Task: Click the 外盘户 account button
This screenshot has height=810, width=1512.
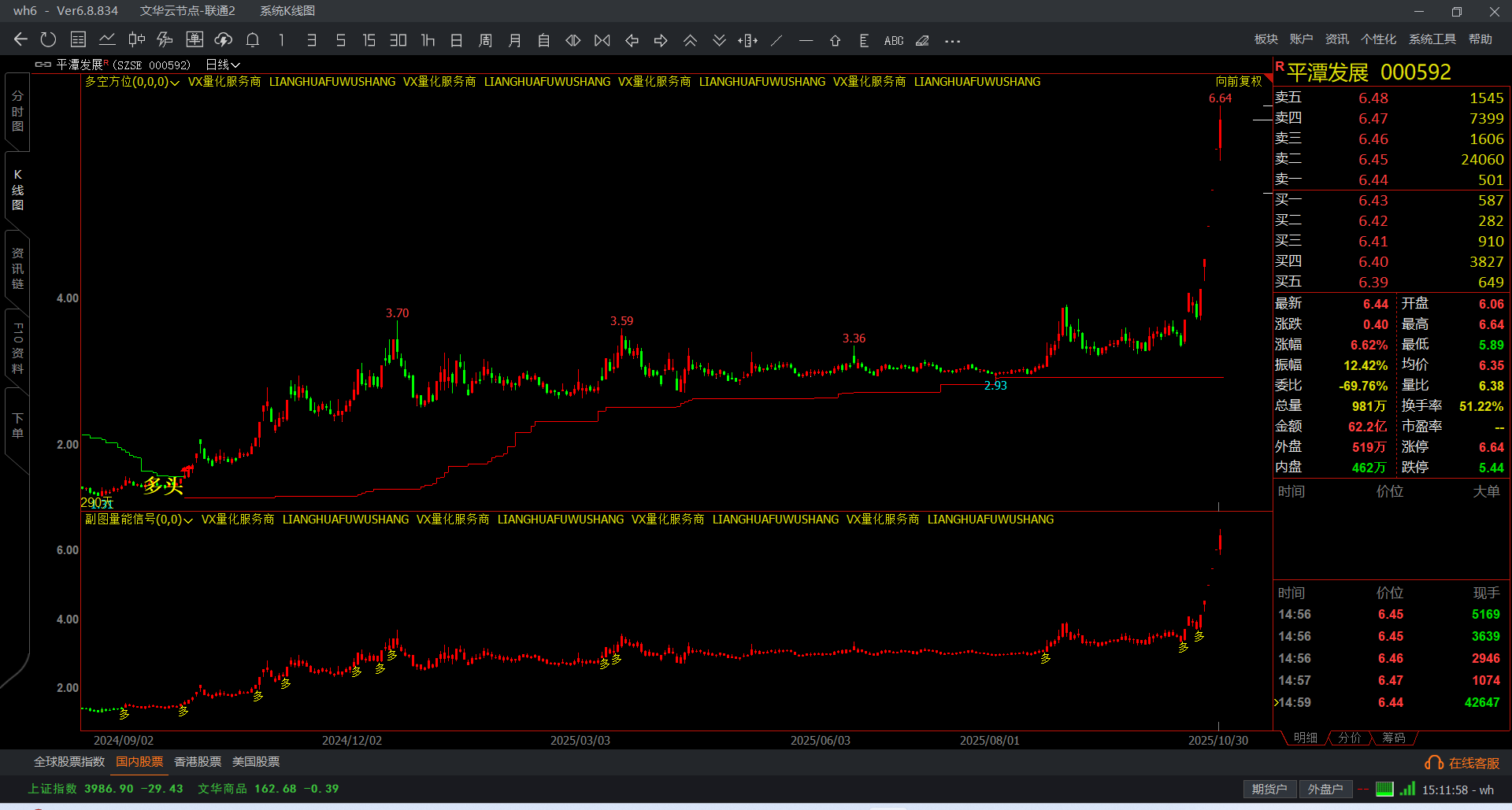Action: point(1325,790)
